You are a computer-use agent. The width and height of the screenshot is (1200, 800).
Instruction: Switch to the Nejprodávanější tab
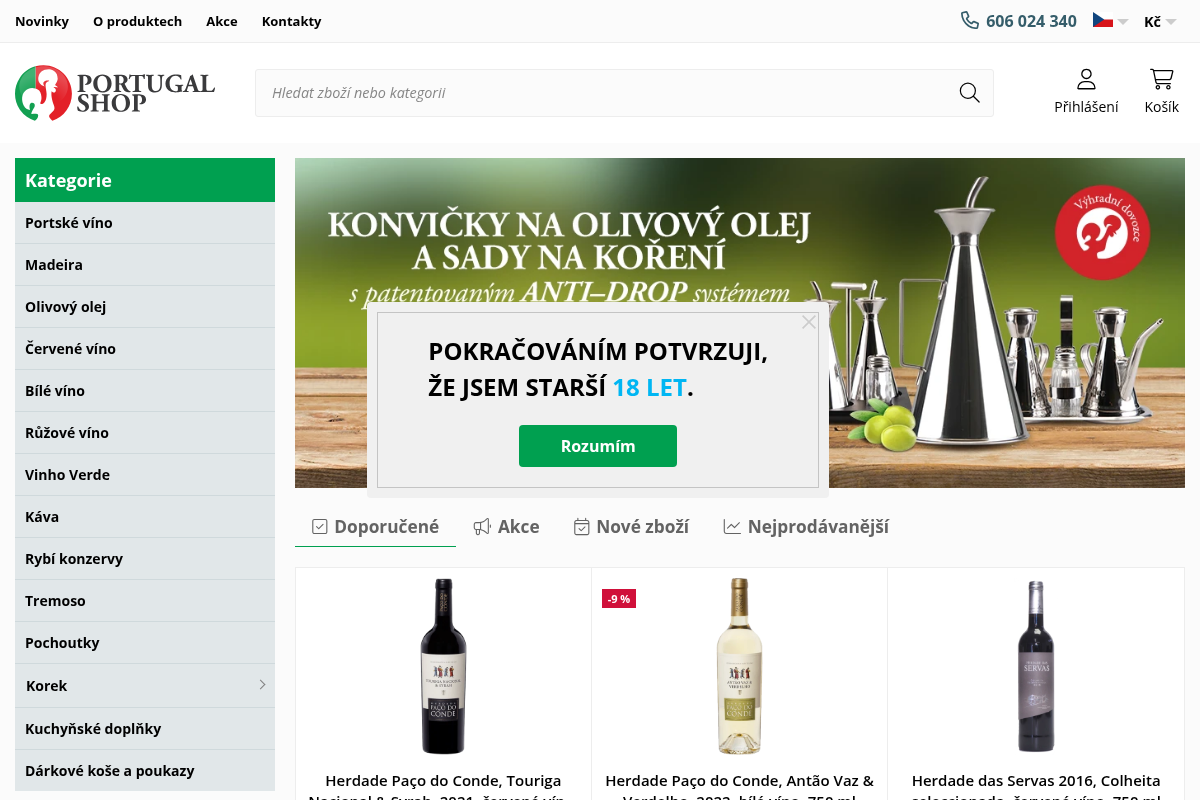(x=806, y=526)
